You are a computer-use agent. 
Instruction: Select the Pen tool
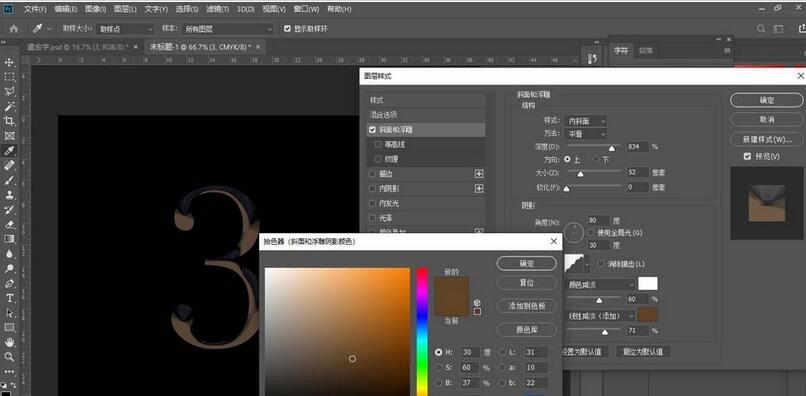coord(9,283)
